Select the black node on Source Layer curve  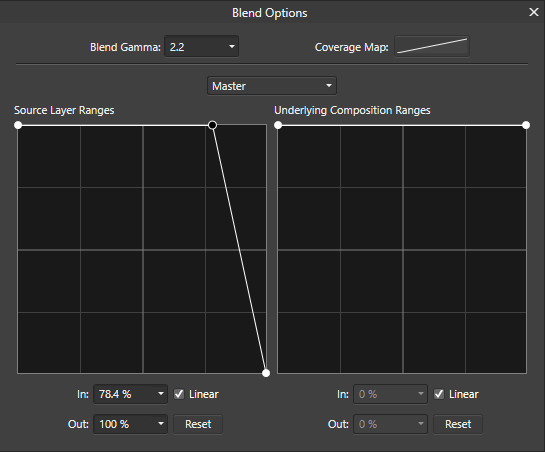(x=212, y=125)
